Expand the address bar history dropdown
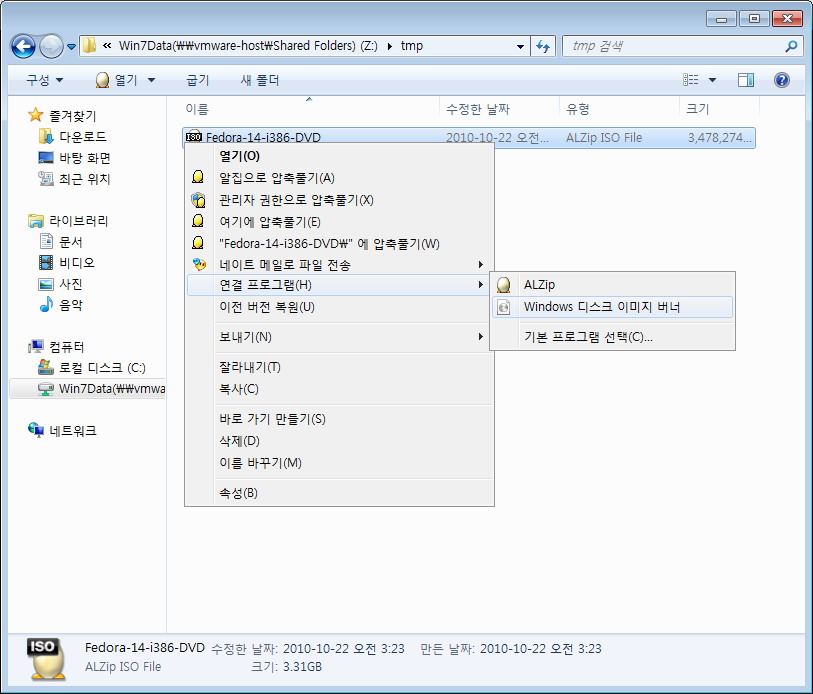Image resolution: width=813 pixels, height=694 pixels. tap(520, 46)
